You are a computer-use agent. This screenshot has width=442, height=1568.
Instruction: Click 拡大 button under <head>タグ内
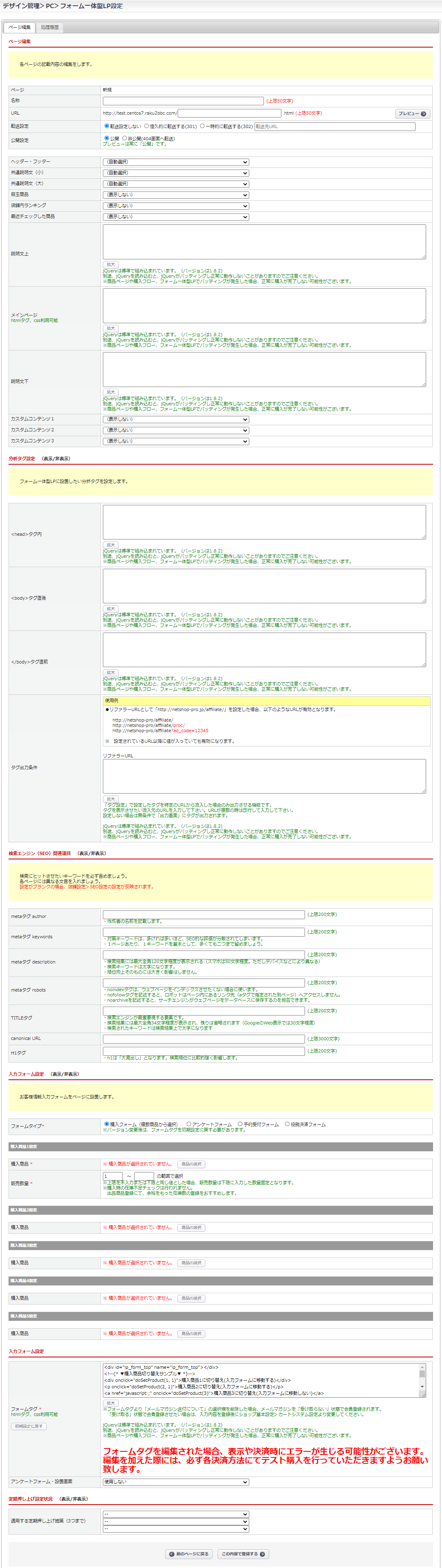coord(111,546)
